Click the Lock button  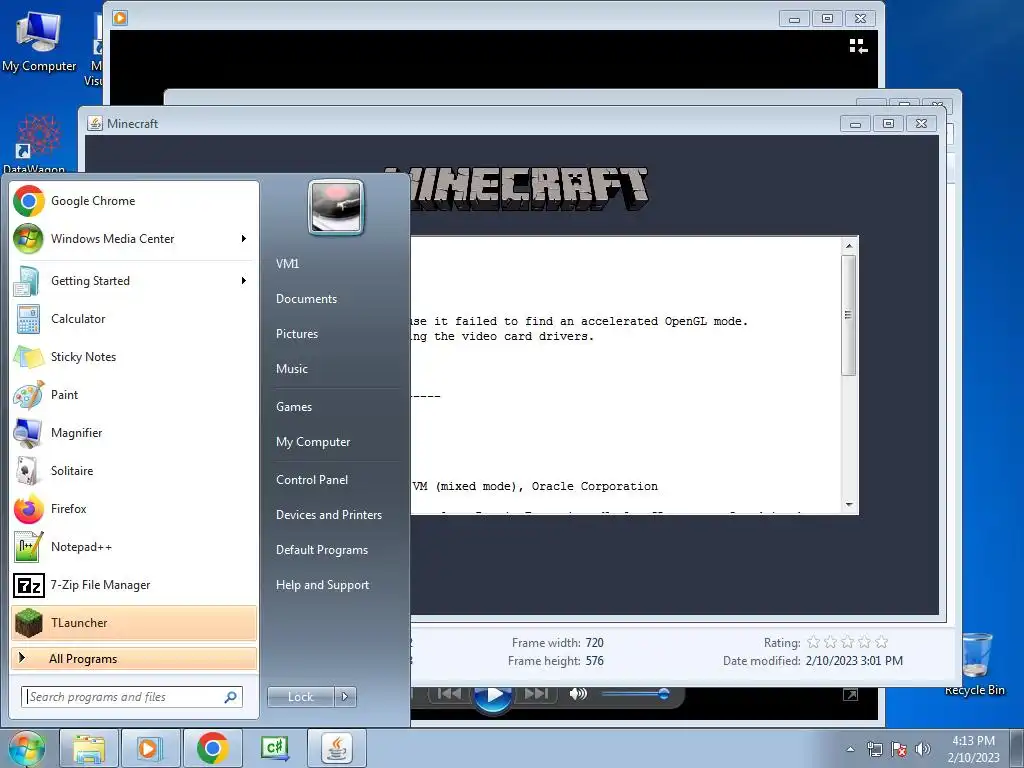click(x=301, y=697)
